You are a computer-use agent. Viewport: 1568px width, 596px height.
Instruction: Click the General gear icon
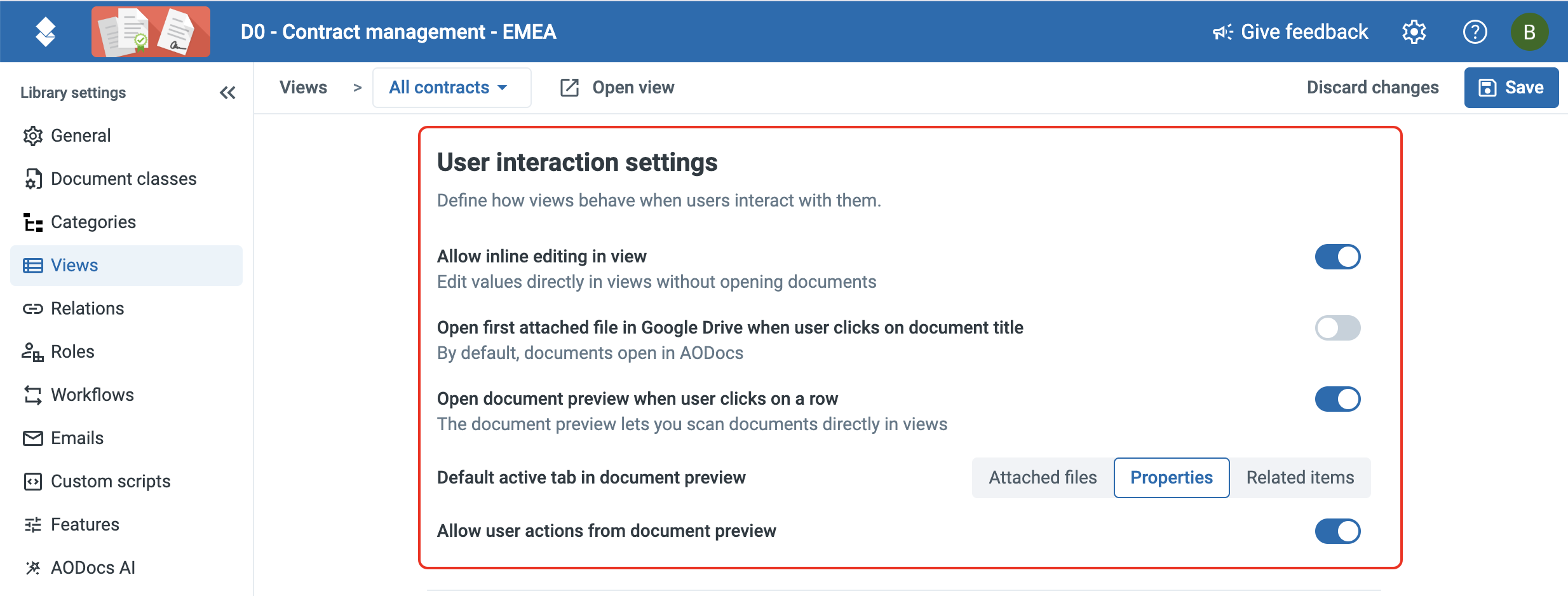pyautogui.click(x=32, y=136)
